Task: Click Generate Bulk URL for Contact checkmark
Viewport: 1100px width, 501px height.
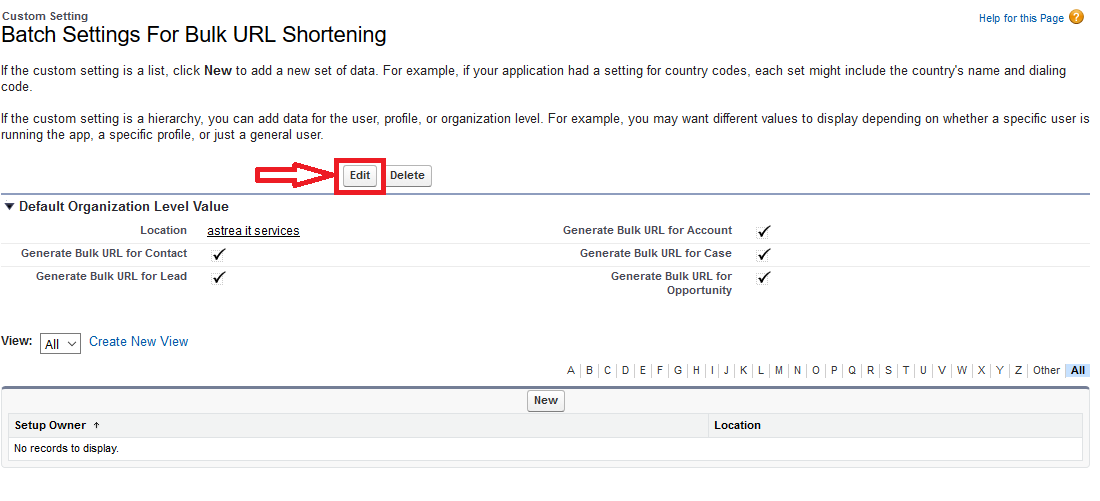Action: pos(219,254)
